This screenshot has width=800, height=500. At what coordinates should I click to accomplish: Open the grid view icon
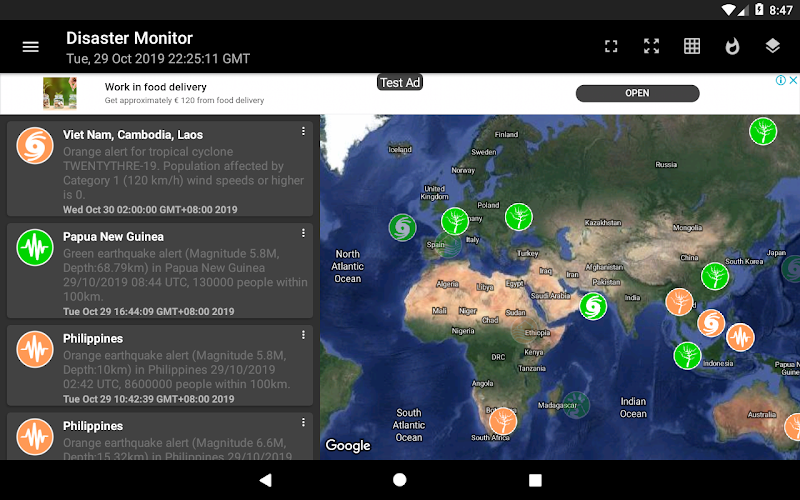point(692,46)
